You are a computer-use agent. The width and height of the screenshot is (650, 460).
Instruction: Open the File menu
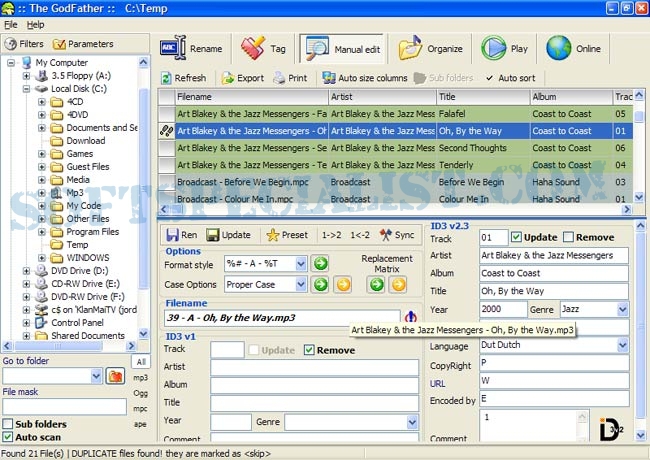(11, 24)
